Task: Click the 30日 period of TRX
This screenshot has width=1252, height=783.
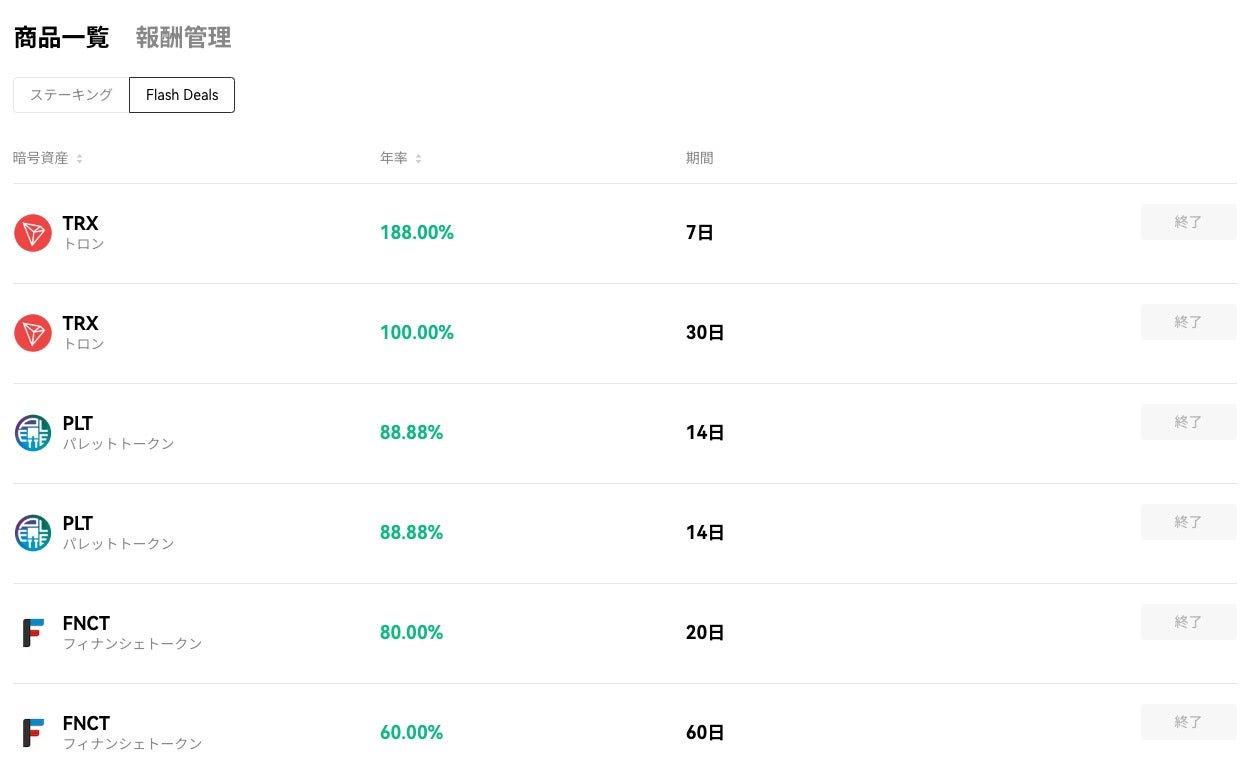Action: pyautogui.click(x=705, y=333)
